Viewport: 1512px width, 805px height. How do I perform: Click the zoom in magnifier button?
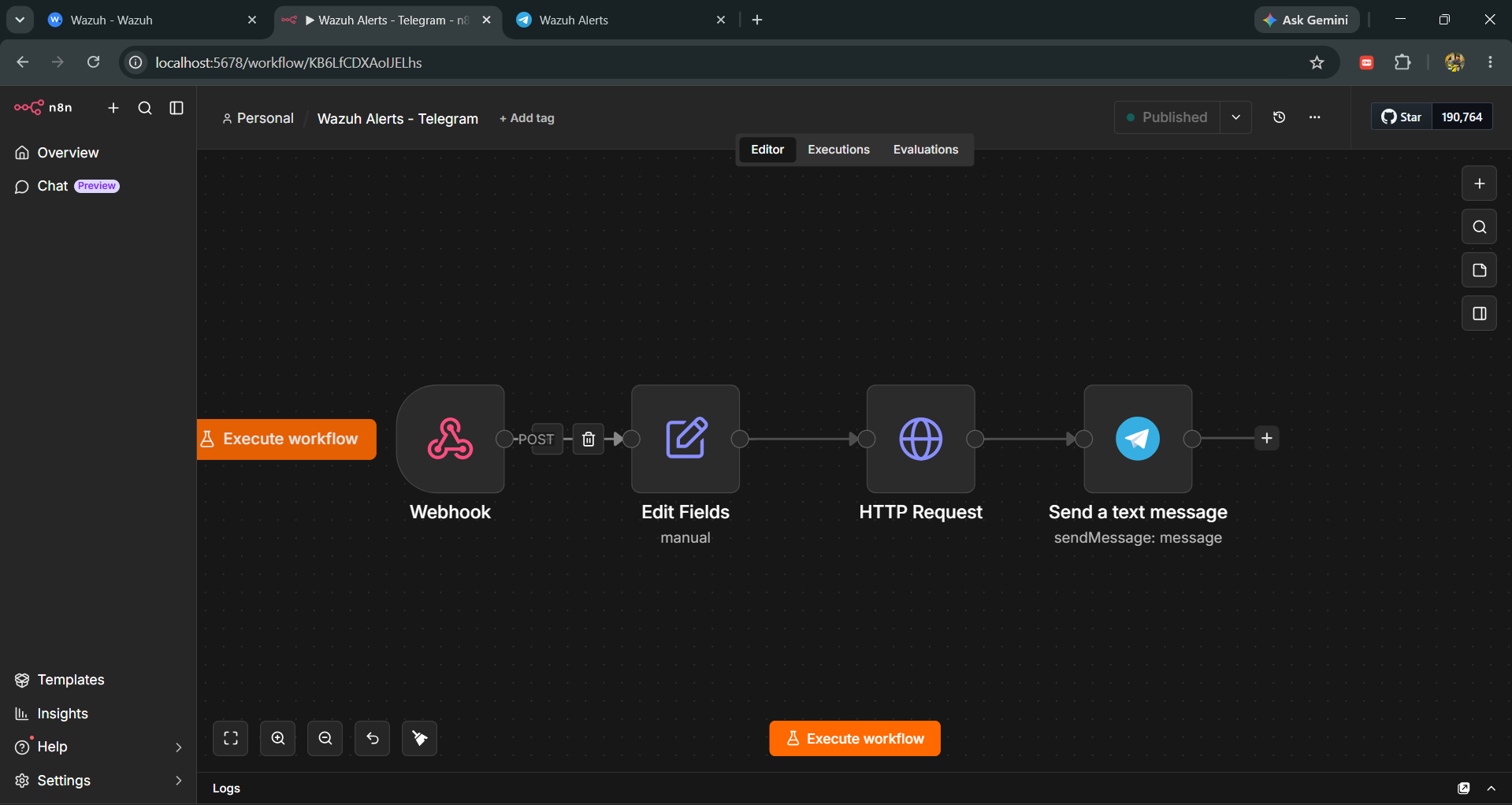pos(278,738)
